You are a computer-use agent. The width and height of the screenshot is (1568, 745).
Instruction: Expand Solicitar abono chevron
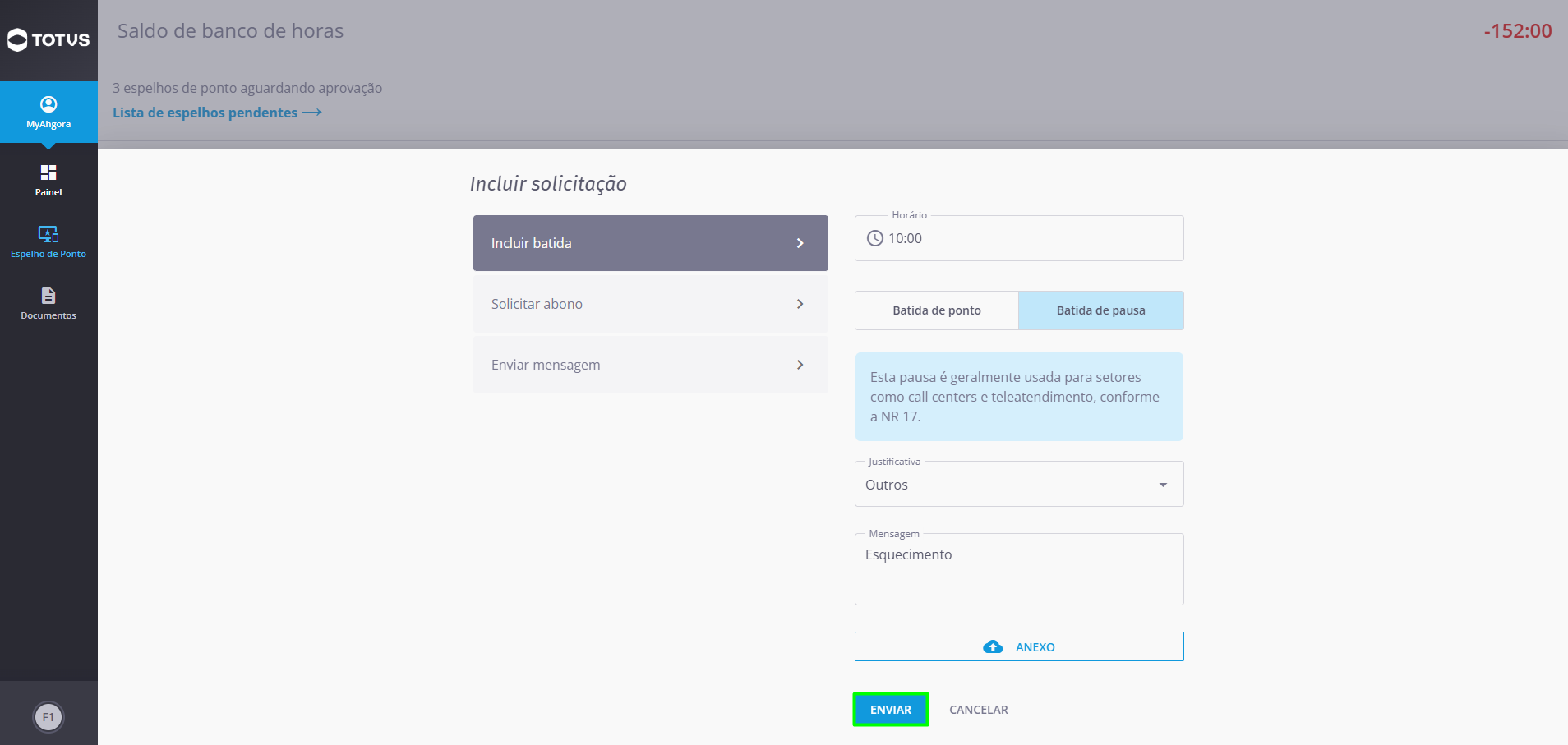[800, 304]
